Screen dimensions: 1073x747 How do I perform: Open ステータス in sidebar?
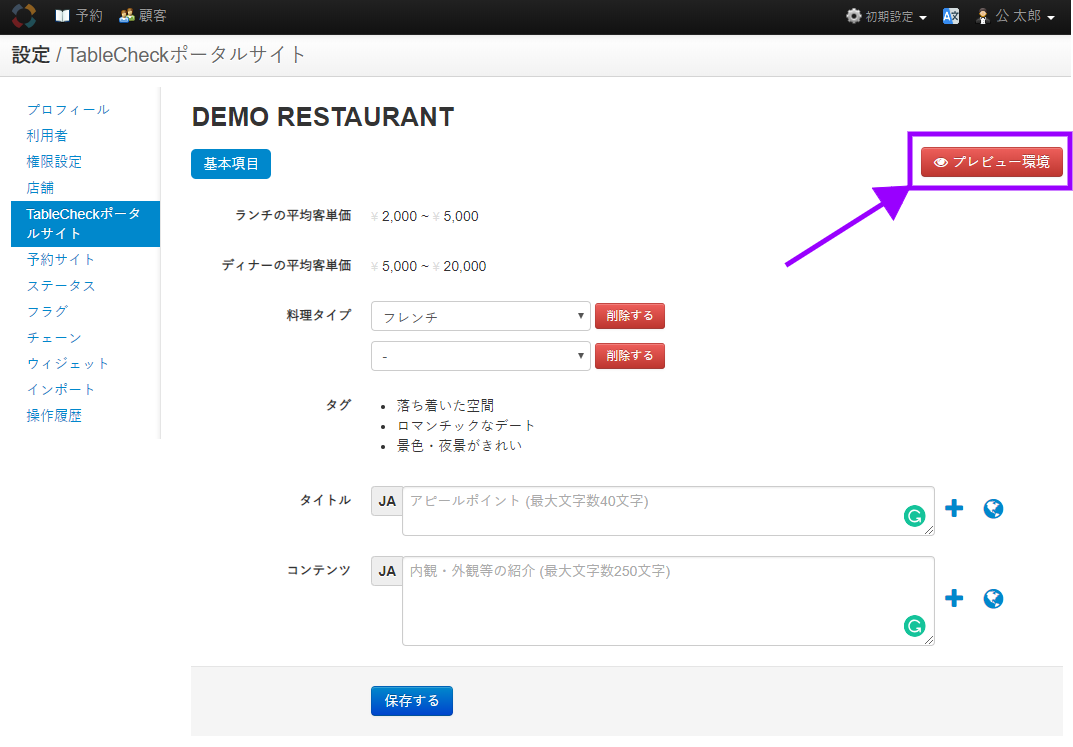(61, 285)
